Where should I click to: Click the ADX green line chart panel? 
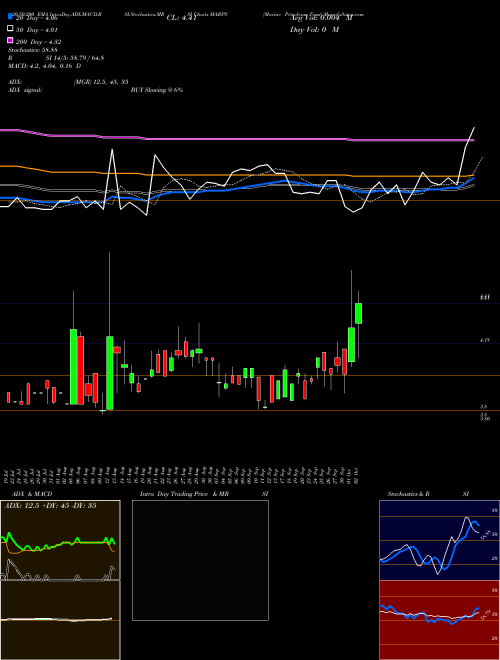point(60,540)
